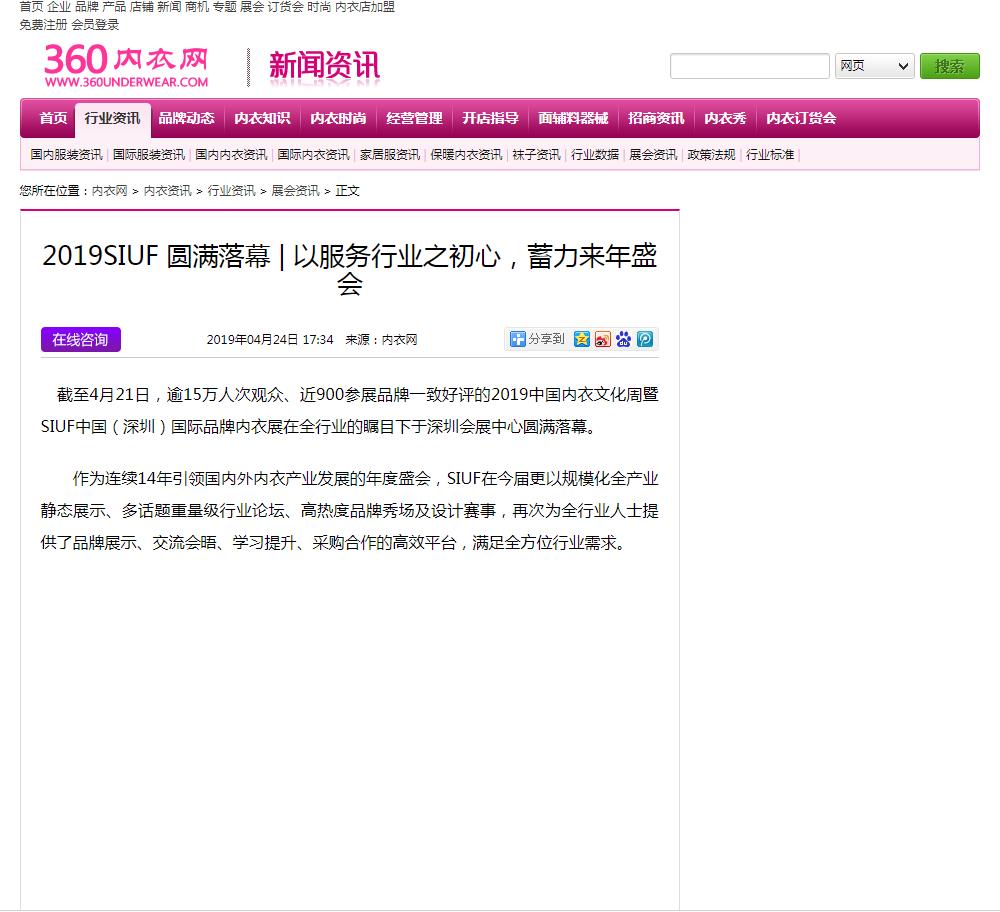Focus the search input field
This screenshot has width=1000, height=912.
tap(749, 66)
